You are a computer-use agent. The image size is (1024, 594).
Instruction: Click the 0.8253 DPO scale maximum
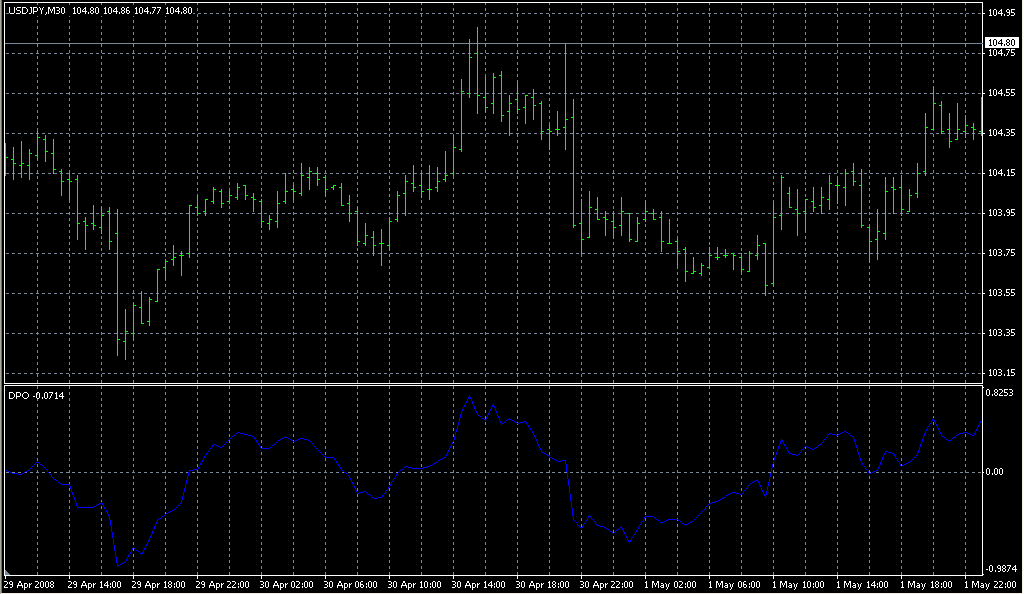pos(1001,393)
